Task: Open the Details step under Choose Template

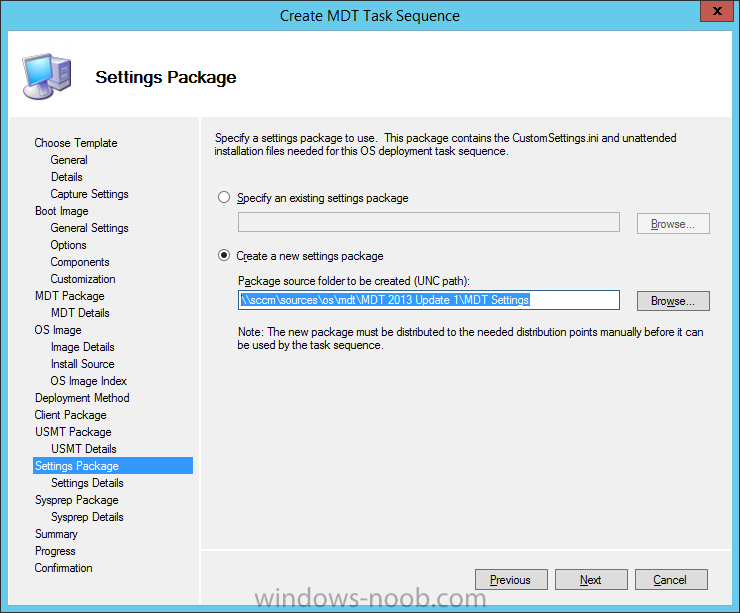Action: pyautogui.click(x=67, y=177)
